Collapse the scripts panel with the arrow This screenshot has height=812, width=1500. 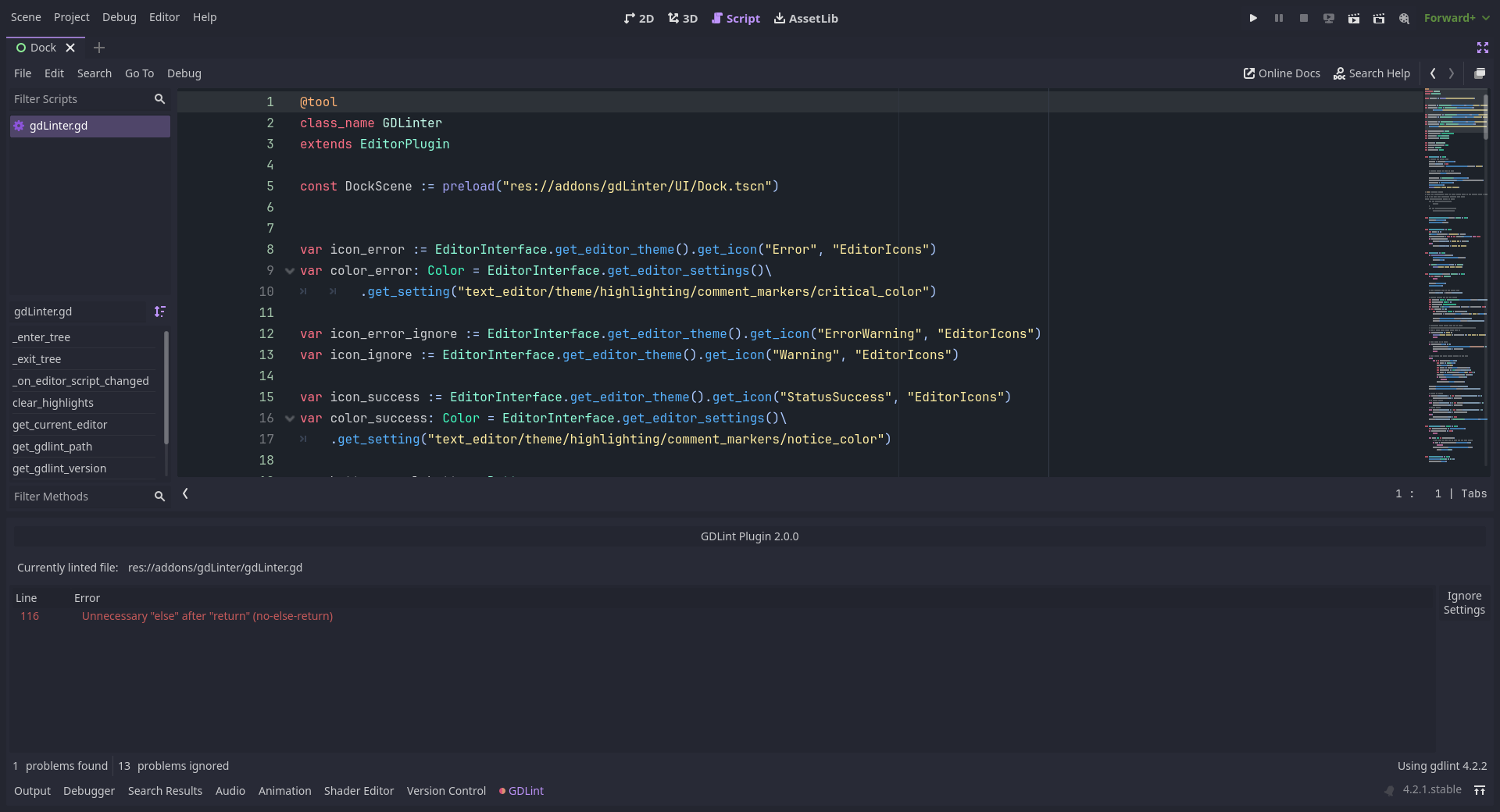point(185,493)
